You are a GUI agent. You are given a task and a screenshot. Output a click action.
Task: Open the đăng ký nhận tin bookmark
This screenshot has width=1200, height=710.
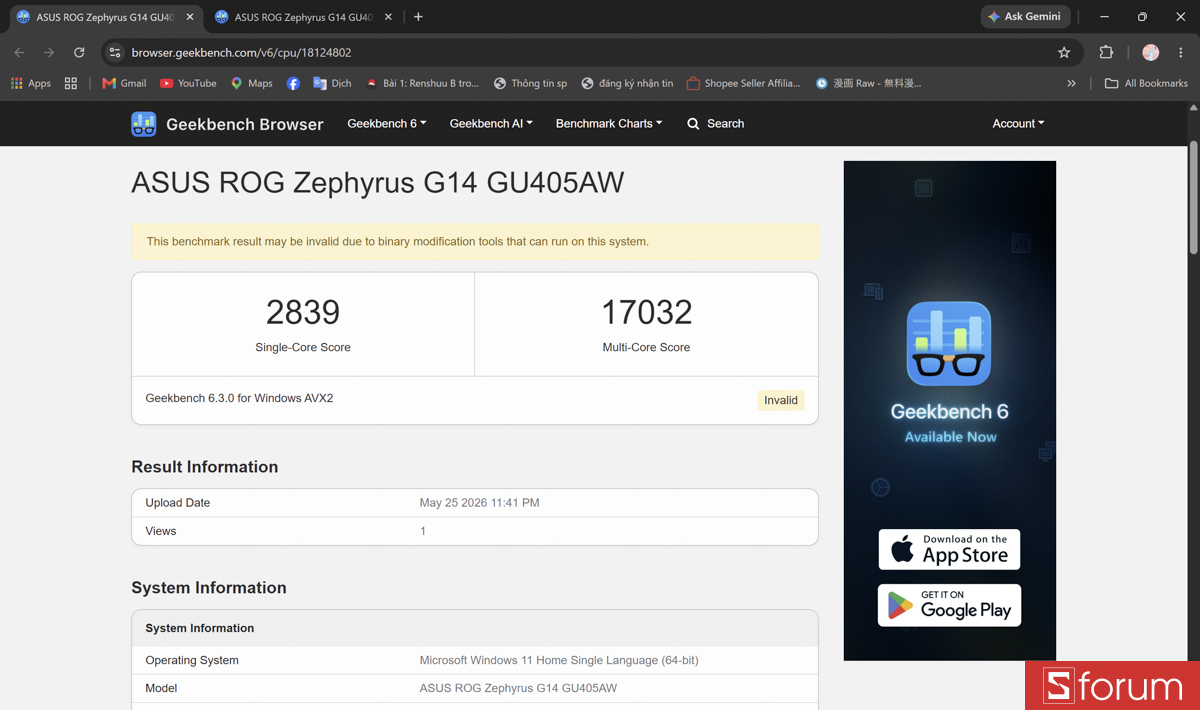pyautogui.click(x=627, y=83)
